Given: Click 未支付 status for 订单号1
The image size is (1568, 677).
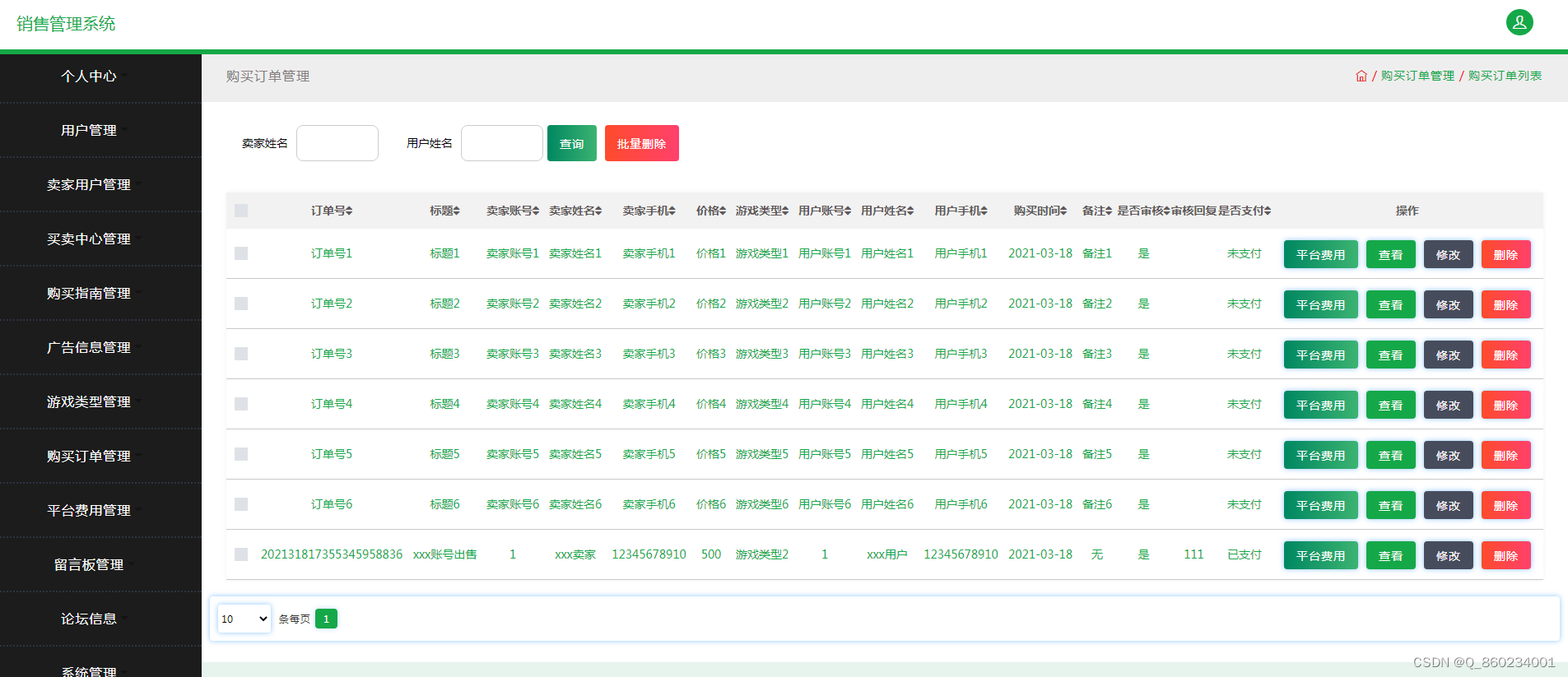Looking at the screenshot, I should point(1245,253).
